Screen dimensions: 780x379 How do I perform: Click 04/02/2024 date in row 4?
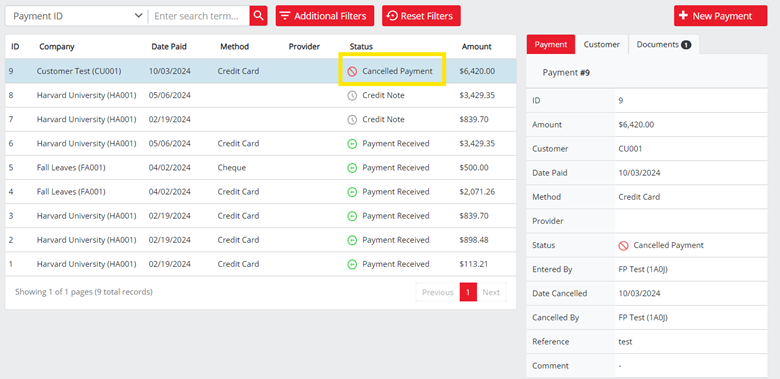tap(170, 192)
